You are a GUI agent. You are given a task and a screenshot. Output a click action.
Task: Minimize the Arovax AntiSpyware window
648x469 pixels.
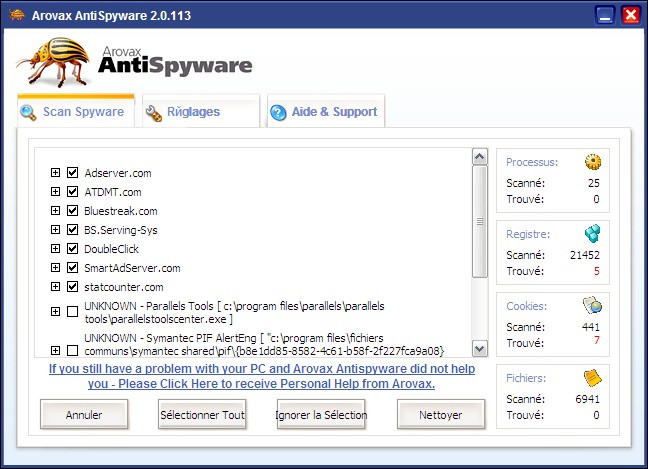tap(605, 15)
